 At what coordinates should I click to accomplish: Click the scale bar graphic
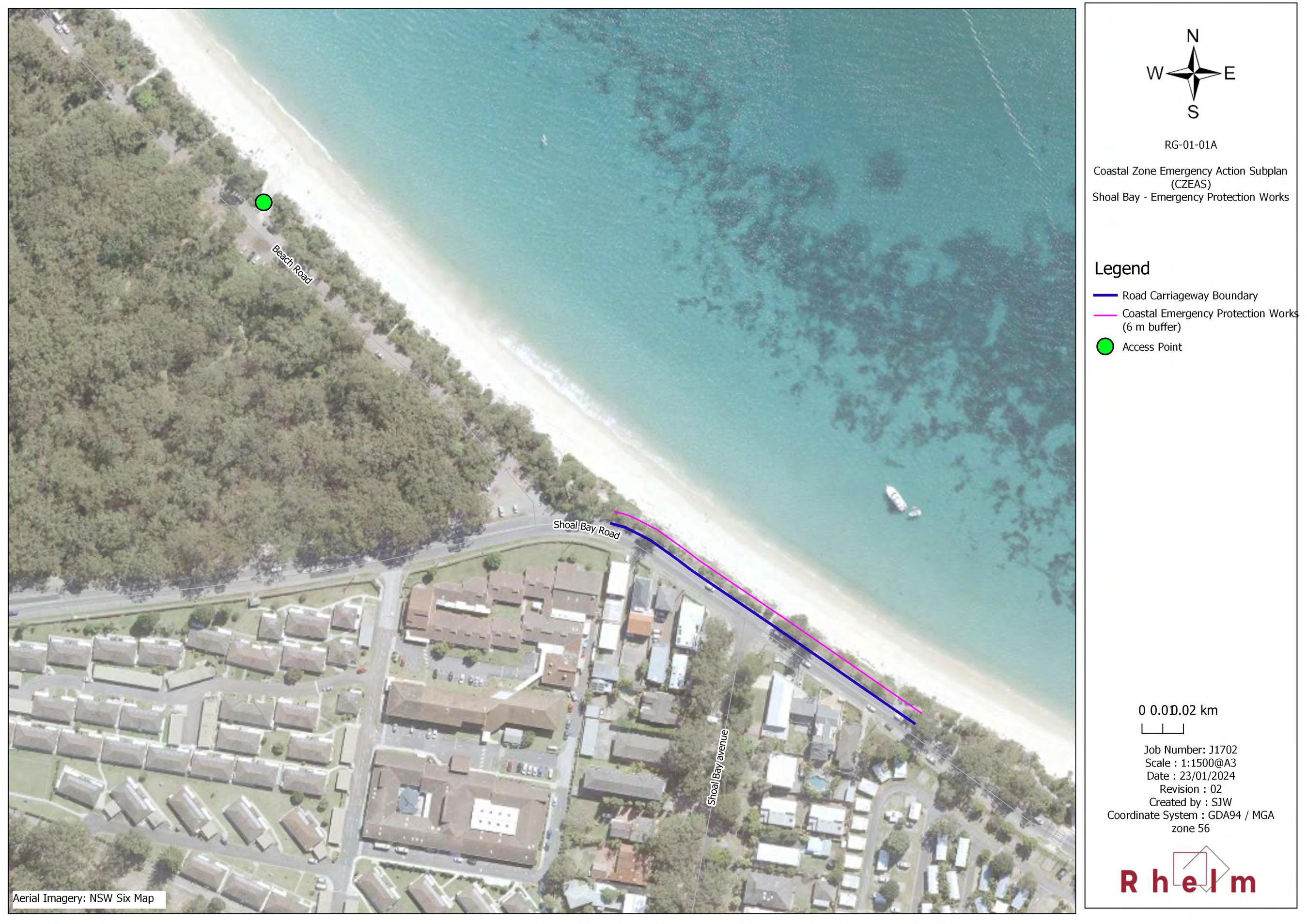[x=1163, y=729]
